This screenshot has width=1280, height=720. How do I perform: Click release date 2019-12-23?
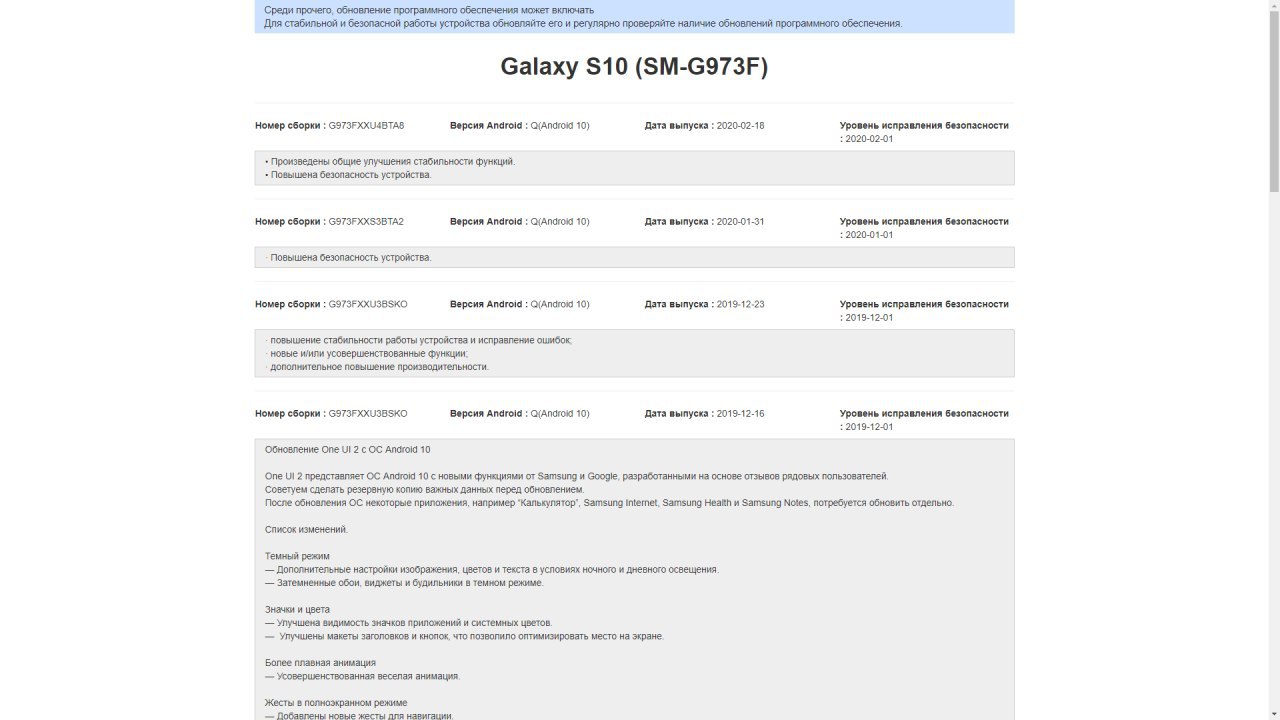(740, 304)
